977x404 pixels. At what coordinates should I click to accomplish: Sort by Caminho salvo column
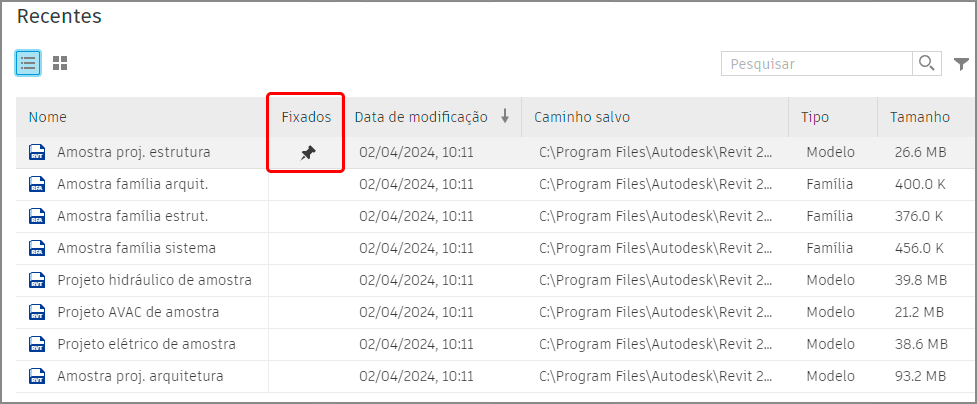(581, 117)
